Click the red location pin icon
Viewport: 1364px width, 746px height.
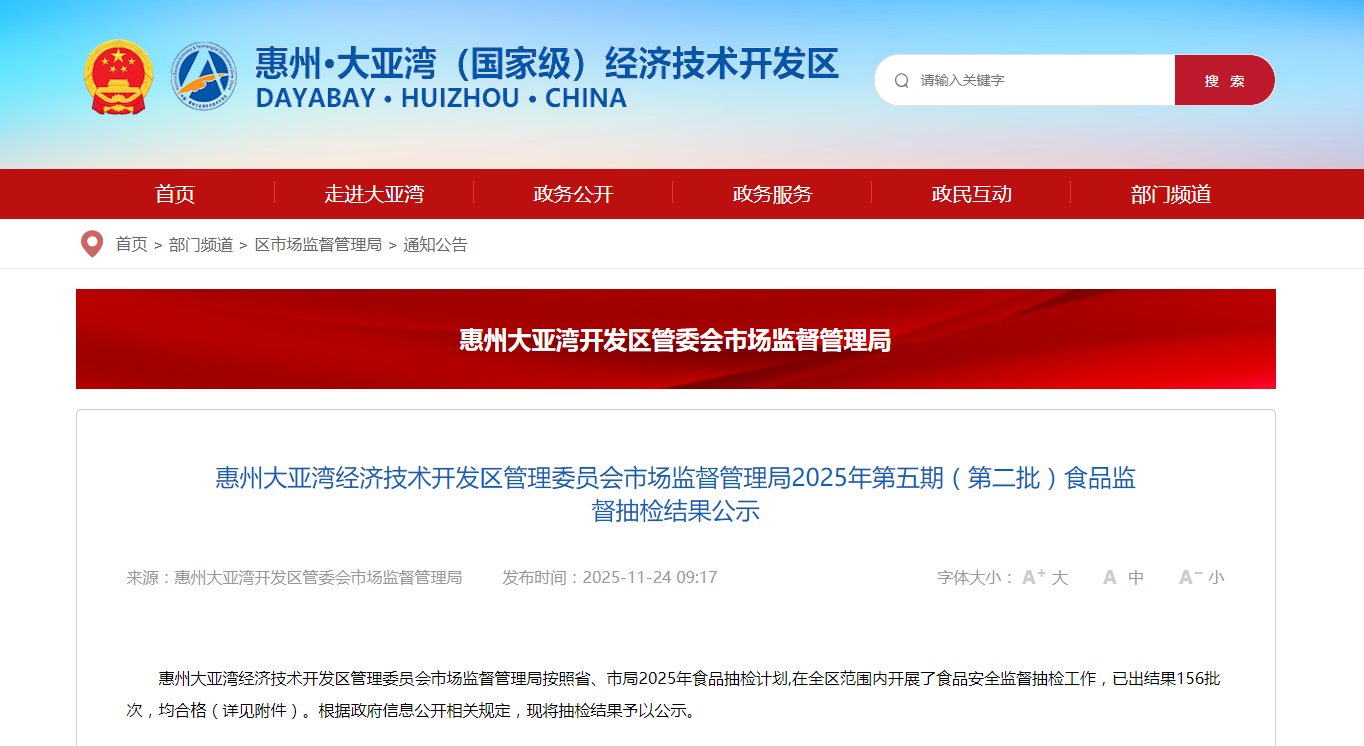(92, 244)
